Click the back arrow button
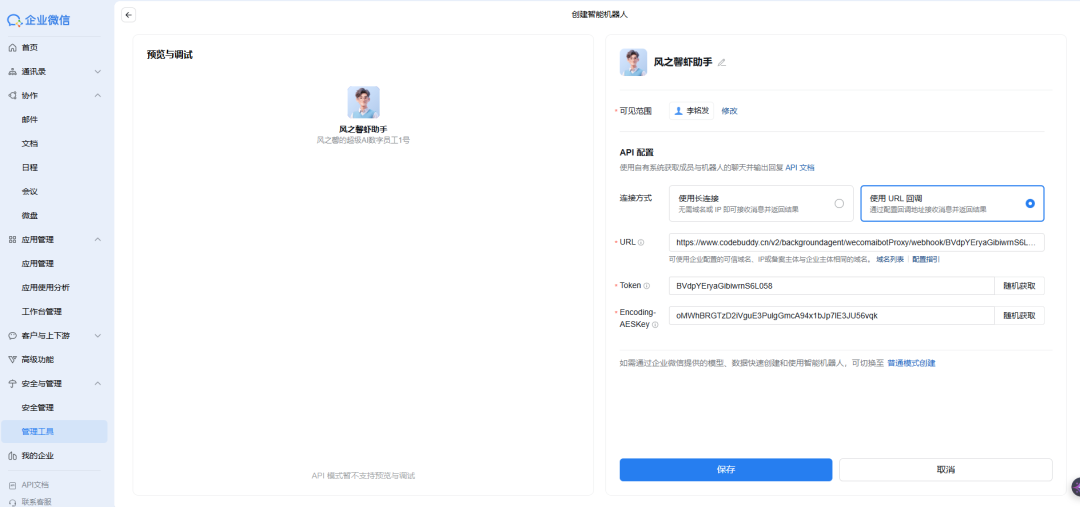This screenshot has height=507, width=1080. 128,14
